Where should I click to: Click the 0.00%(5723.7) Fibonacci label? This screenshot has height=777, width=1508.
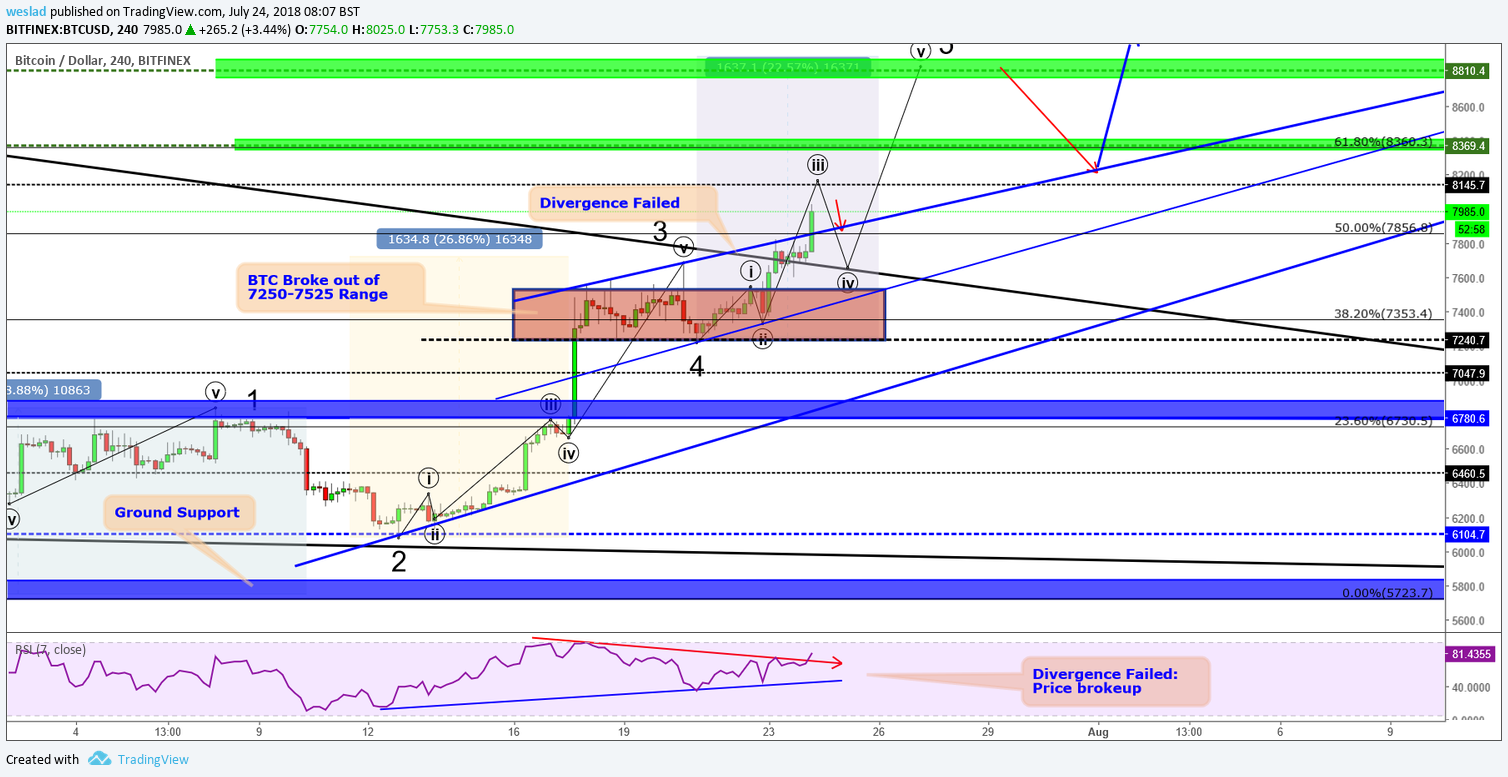tap(1388, 593)
